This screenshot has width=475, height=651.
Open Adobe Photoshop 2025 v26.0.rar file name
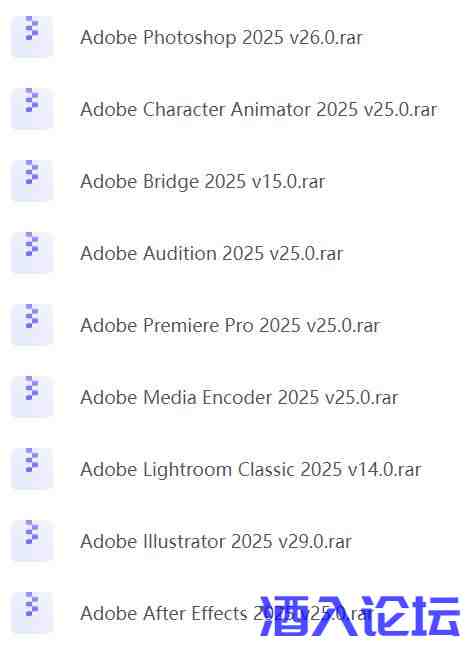tap(221, 38)
